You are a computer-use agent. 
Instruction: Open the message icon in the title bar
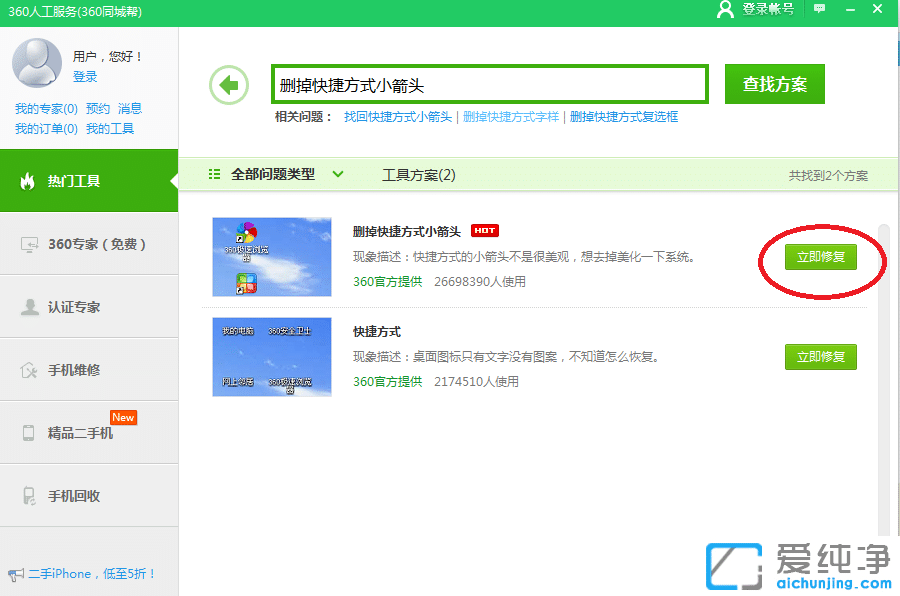[820, 10]
